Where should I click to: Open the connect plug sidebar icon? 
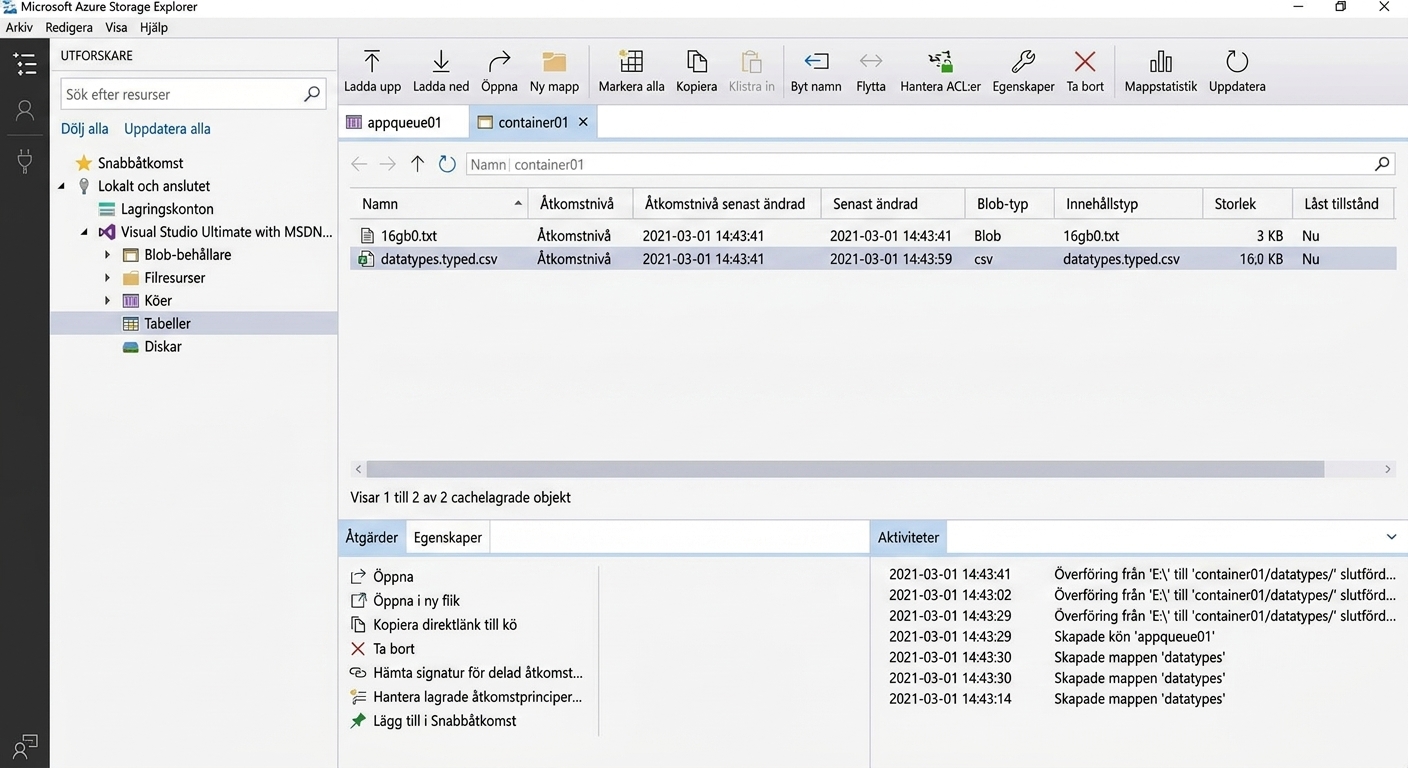click(25, 160)
